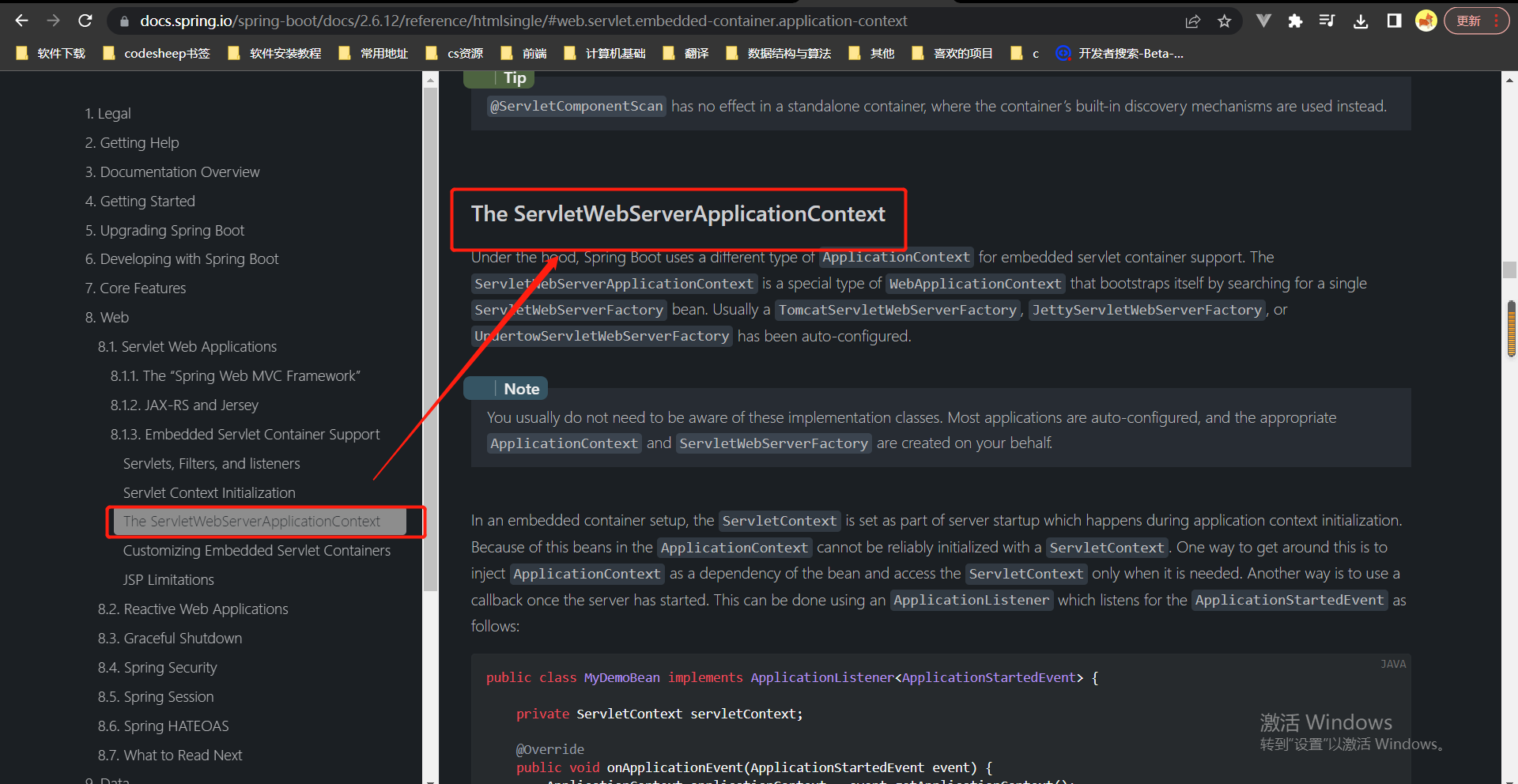Open the 1. Legal section
Viewport: 1518px width, 784px height.
(x=108, y=114)
